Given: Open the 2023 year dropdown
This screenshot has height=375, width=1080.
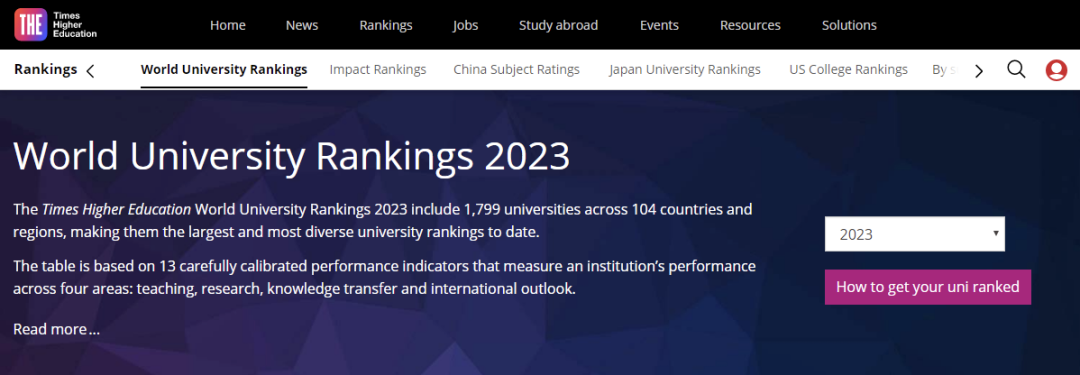Looking at the screenshot, I should pyautogui.click(x=915, y=234).
